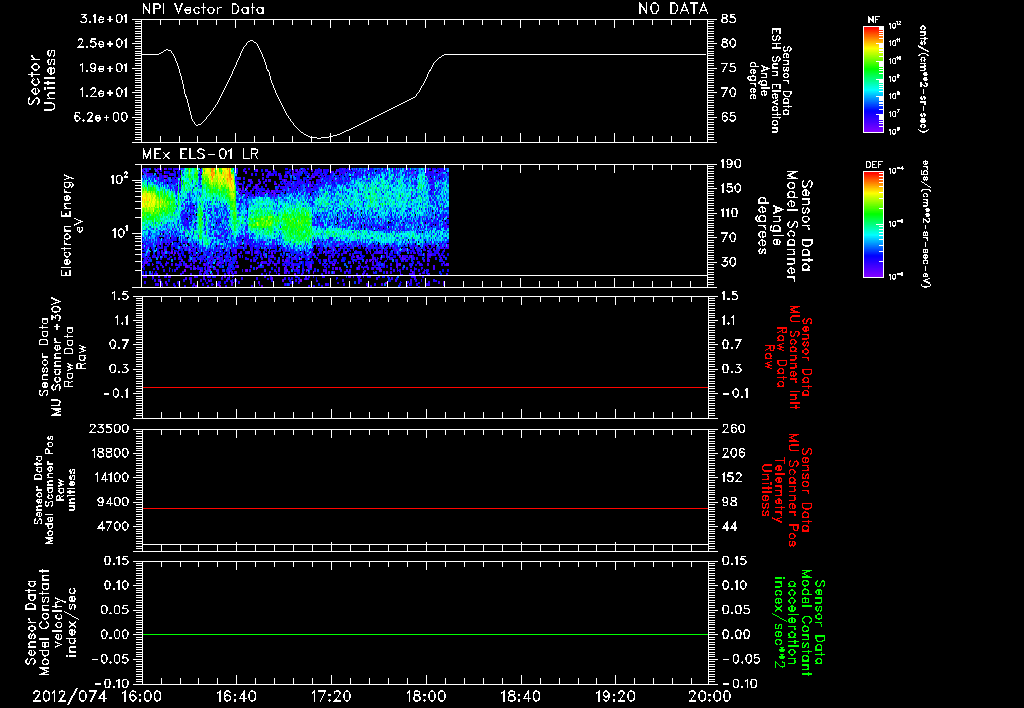Click the 'Model Scanner Pos Raw' axis label

point(56,490)
